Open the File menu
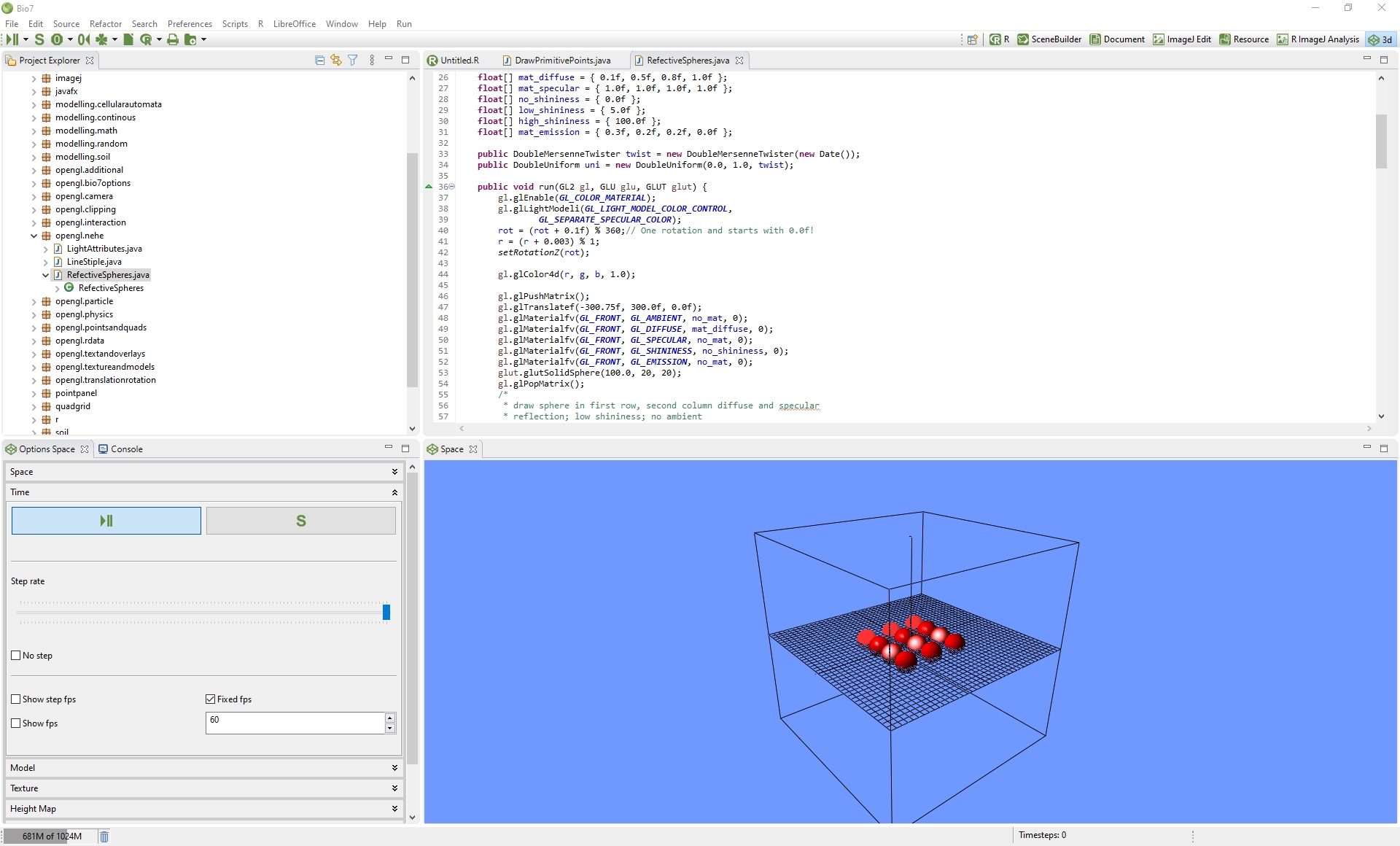The height and width of the screenshot is (846, 1400). pos(12,23)
